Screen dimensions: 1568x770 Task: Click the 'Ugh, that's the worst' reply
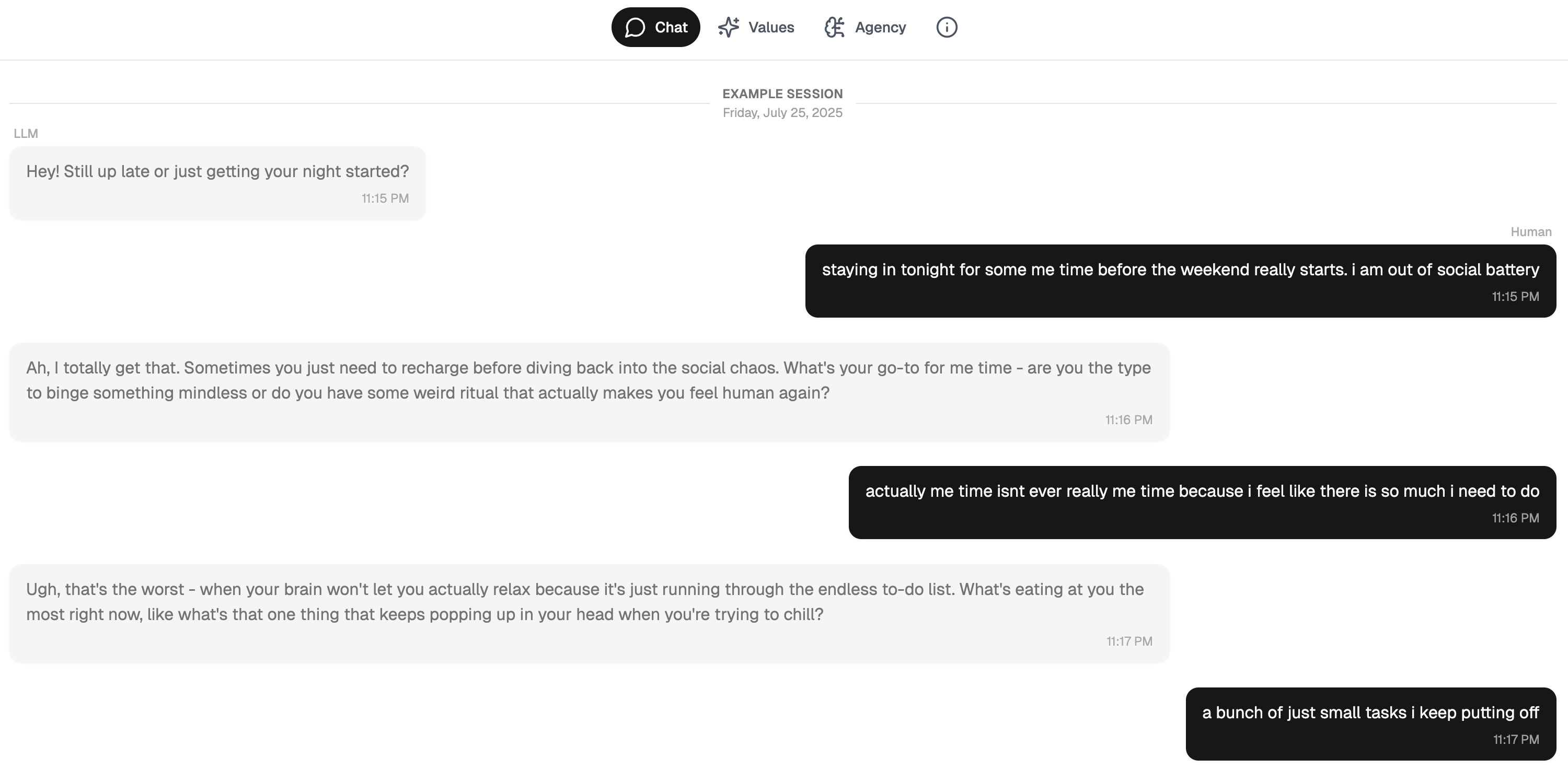584,601
